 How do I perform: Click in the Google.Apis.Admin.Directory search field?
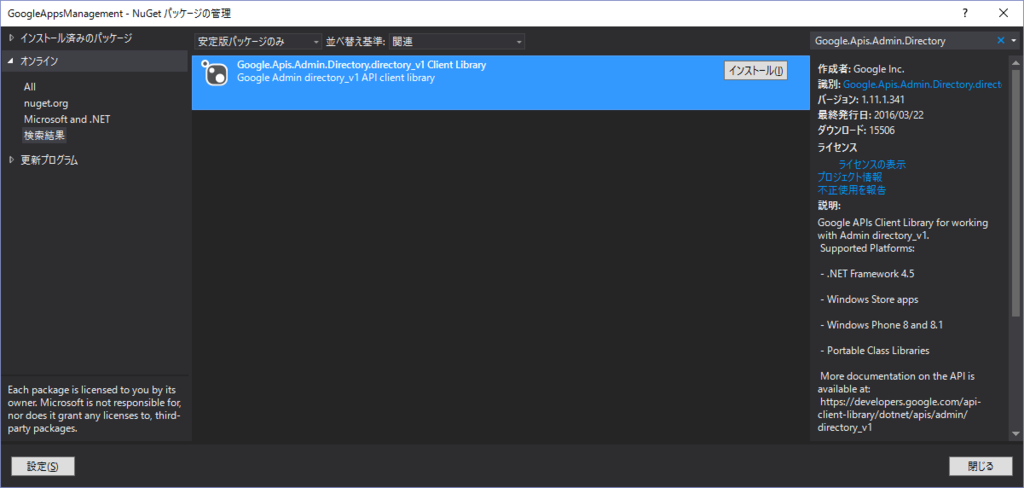coord(902,41)
